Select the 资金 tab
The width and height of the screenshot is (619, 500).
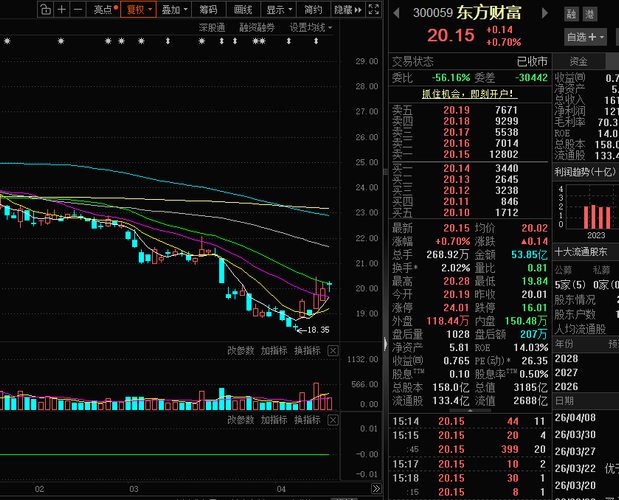[x=579, y=61]
